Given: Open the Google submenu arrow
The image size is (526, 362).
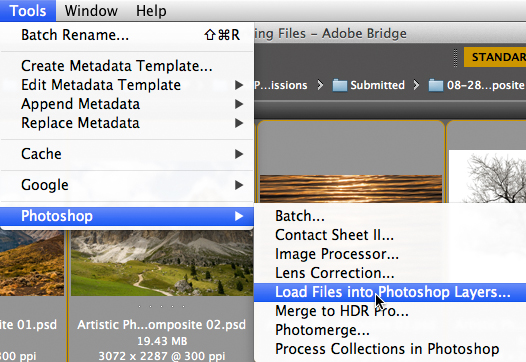Looking at the screenshot, I should (x=239, y=185).
